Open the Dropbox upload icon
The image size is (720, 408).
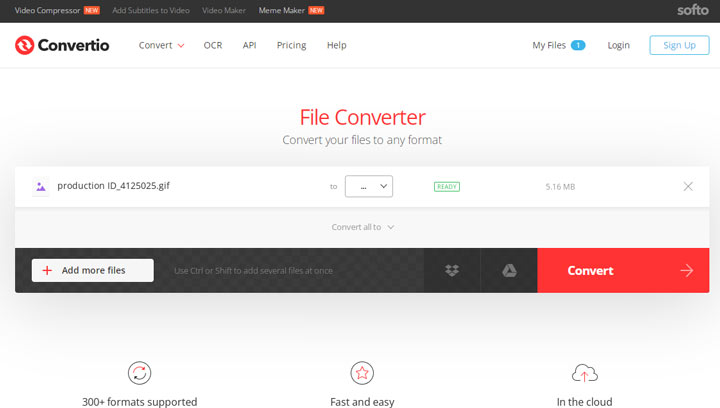pyautogui.click(x=452, y=270)
